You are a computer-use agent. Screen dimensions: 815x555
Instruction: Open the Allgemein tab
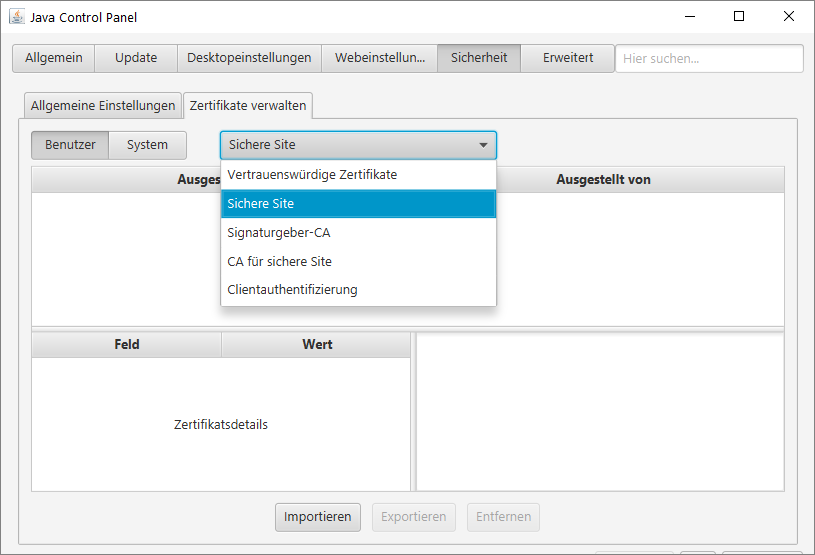click(x=54, y=58)
